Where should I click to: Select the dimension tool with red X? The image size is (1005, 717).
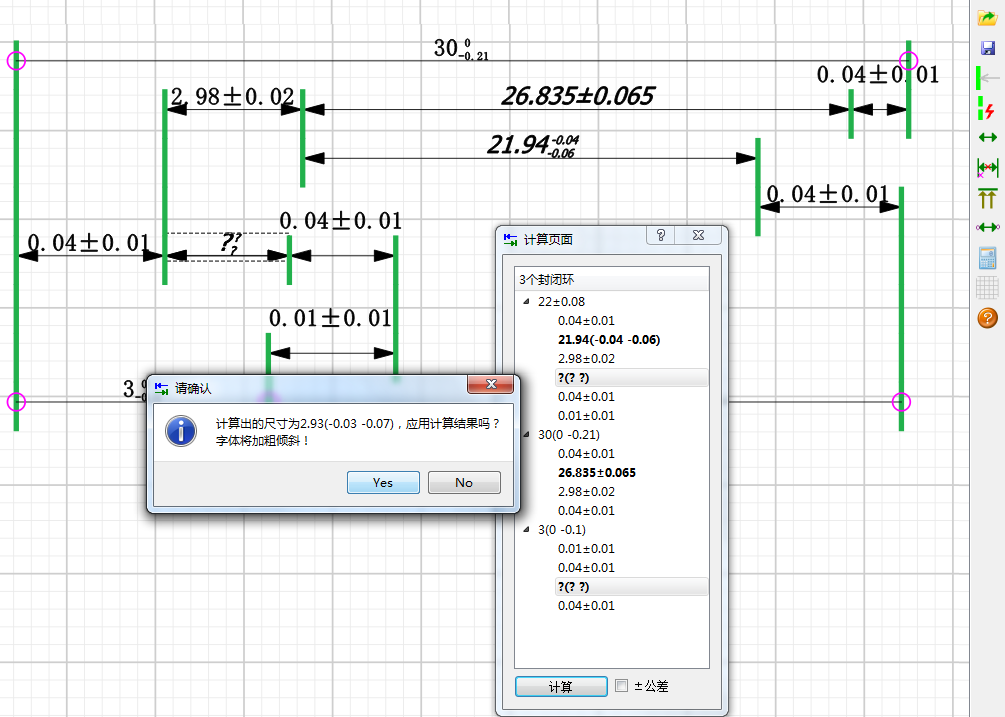click(x=988, y=168)
